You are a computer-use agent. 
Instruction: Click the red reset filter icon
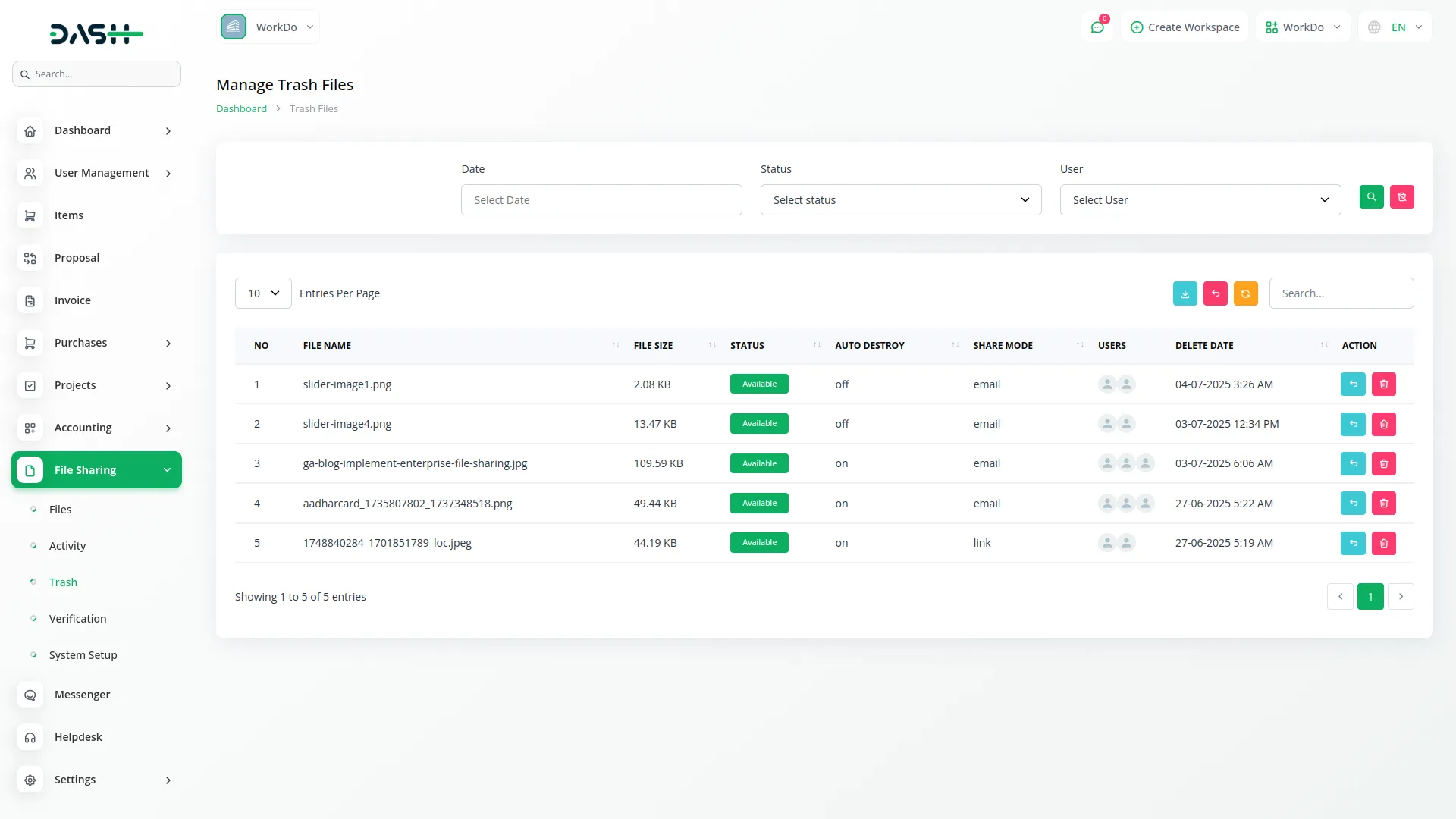point(1401,197)
